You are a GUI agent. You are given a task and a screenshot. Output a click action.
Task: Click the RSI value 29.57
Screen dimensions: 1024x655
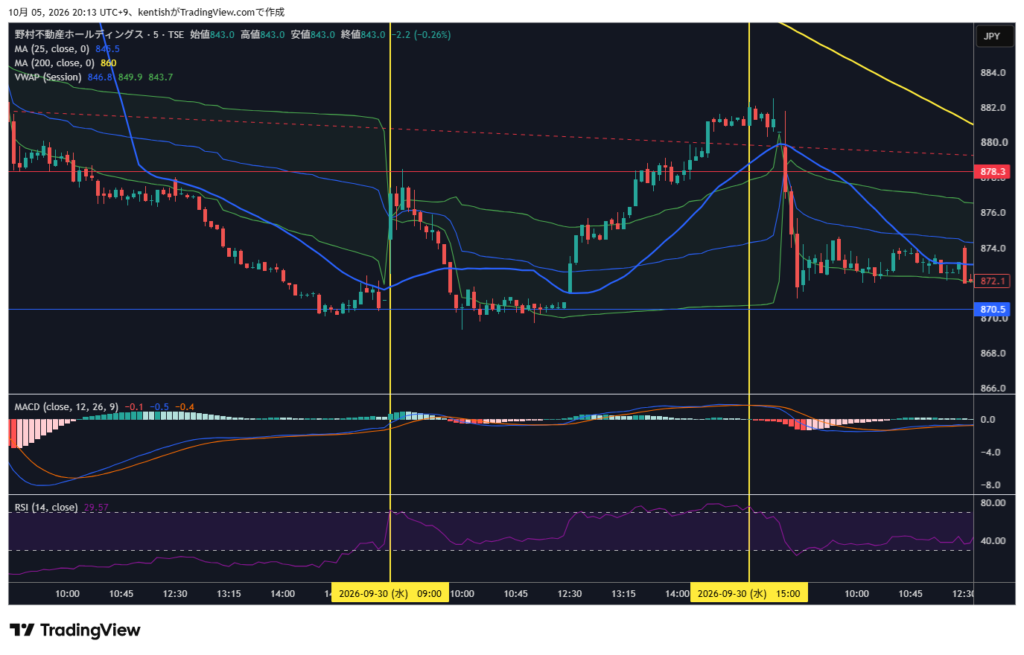[96, 507]
